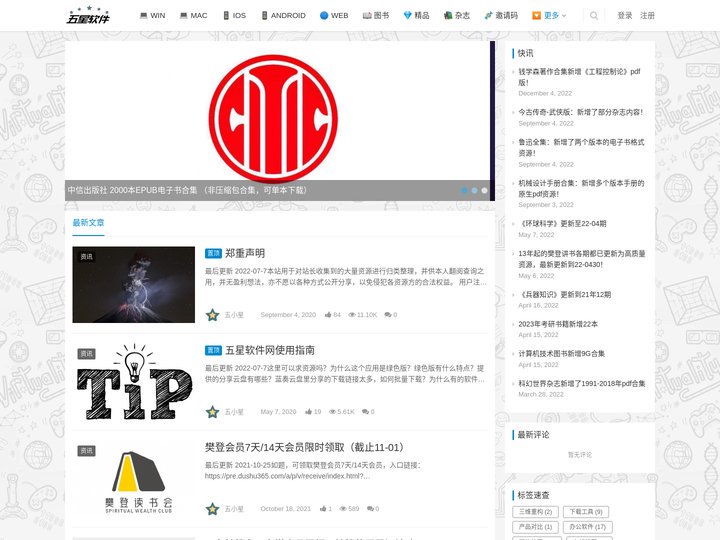This screenshot has height=540, width=720.
Task: Select the third carousel dot indicator
Action: click(x=484, y=190)
